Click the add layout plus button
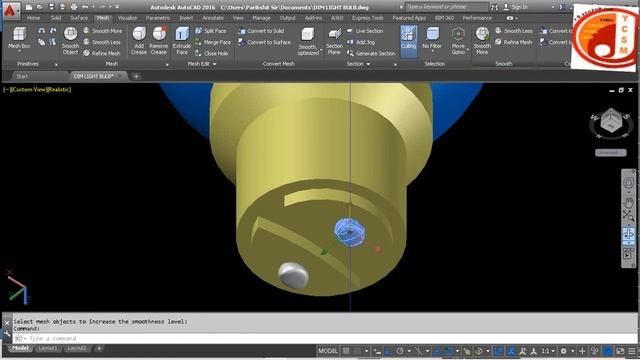Screen dimensions: 640x360 coord(99,348)
